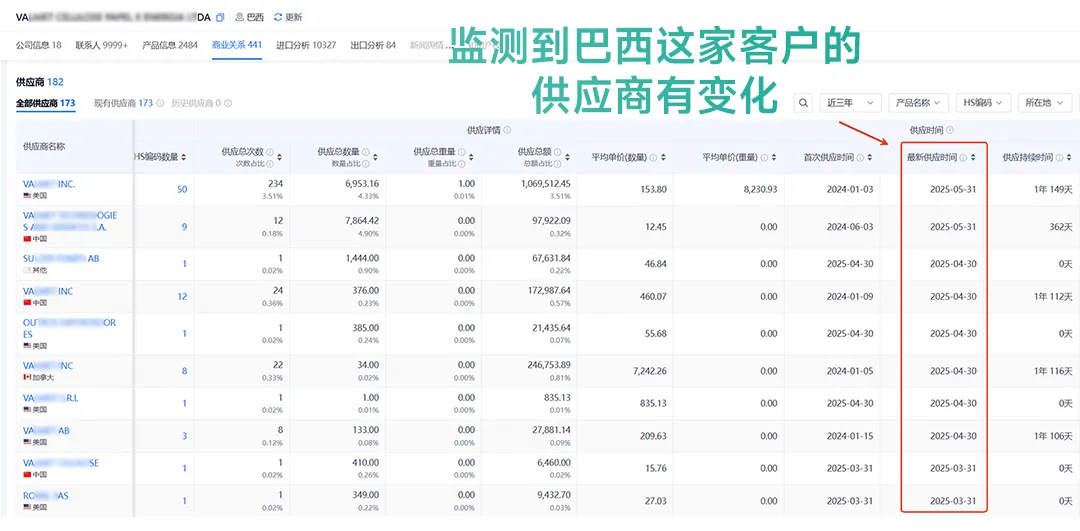Image resolution: width=1080 pixels, height=531 pixels.
Task: Click info icon next to 历史供应商 0
Action: pyautogui.click(x=228, y=103)
